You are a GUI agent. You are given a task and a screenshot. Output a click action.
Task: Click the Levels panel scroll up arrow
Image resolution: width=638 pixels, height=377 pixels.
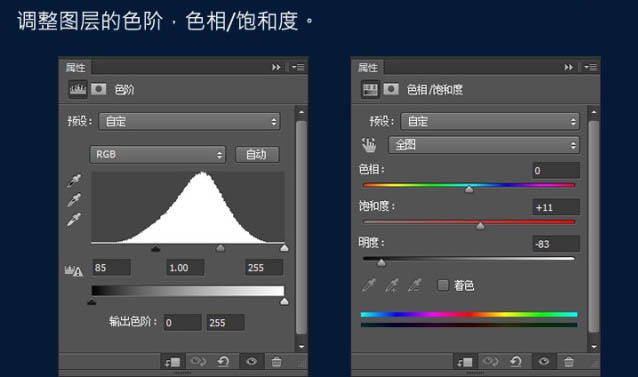302,112
